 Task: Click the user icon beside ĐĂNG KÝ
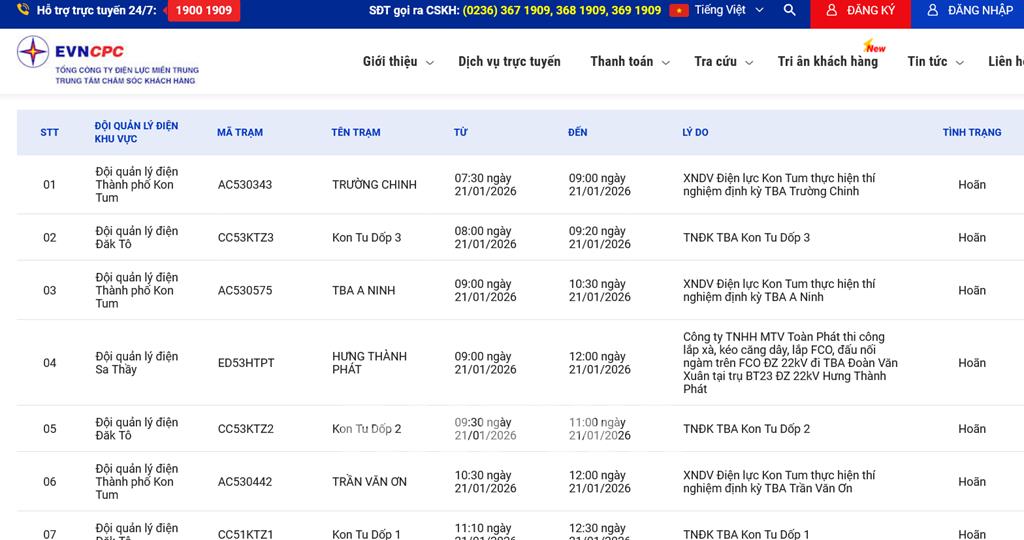click(x=831, y=10)
